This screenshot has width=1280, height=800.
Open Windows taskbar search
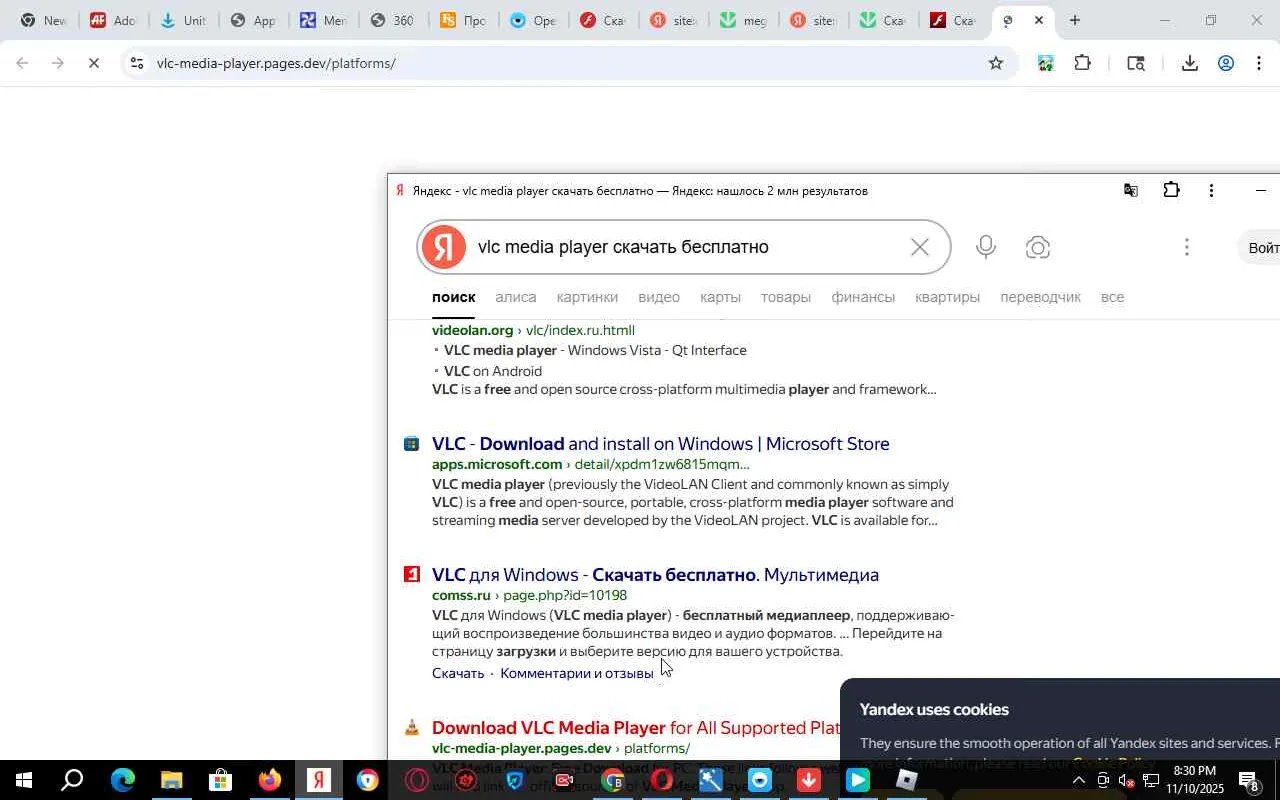[72, 780]
